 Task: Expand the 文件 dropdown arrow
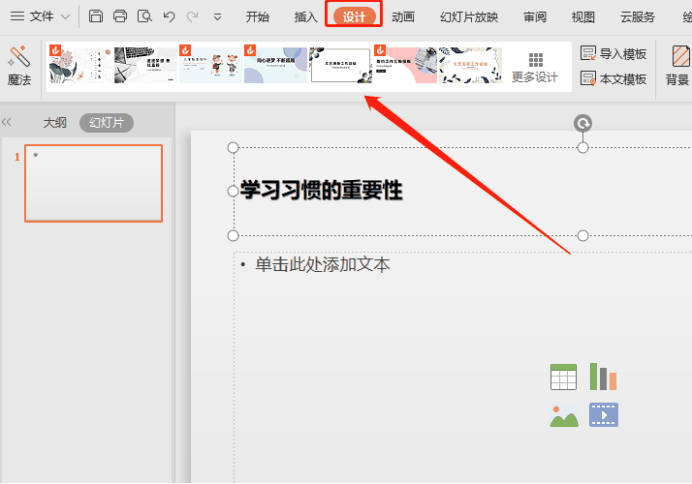pos(65,17)
